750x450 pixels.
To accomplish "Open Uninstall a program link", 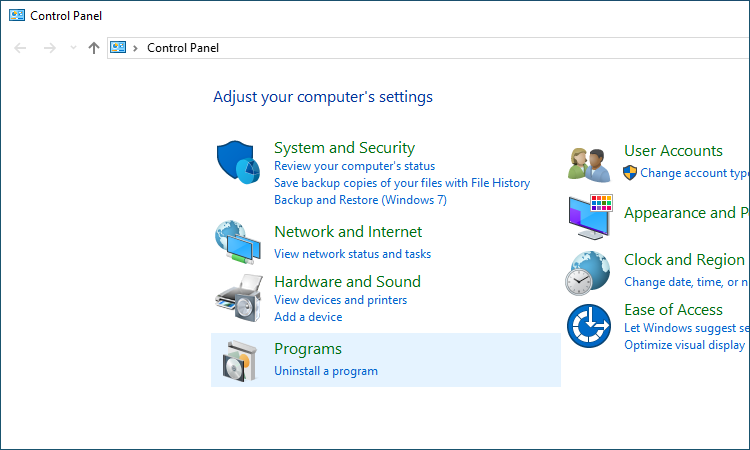I will pyautogui.click(x=326, y=371).
